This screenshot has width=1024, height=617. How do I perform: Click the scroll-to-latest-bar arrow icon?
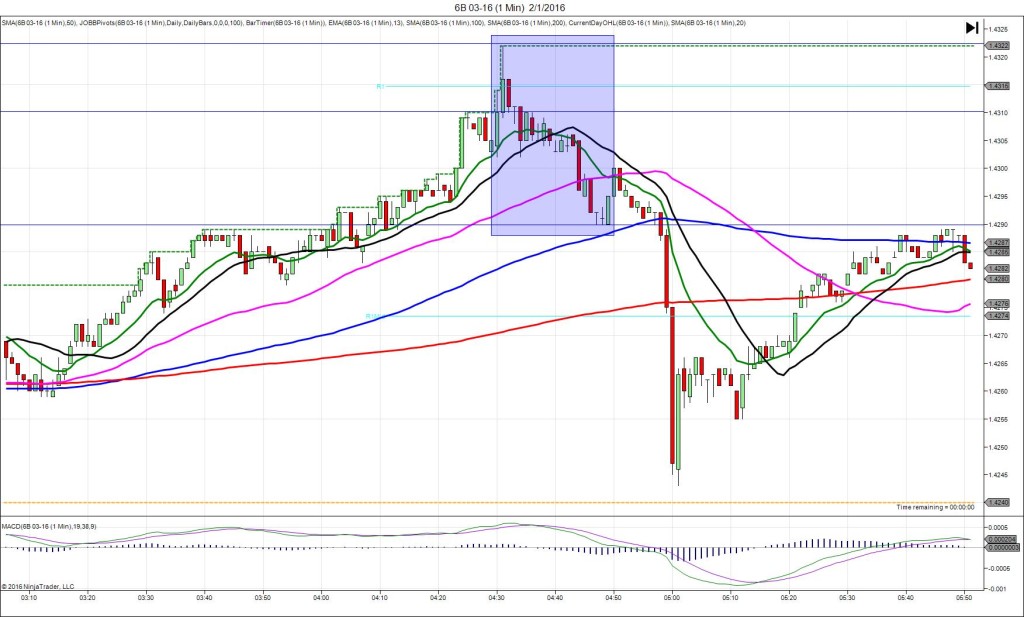972,28
